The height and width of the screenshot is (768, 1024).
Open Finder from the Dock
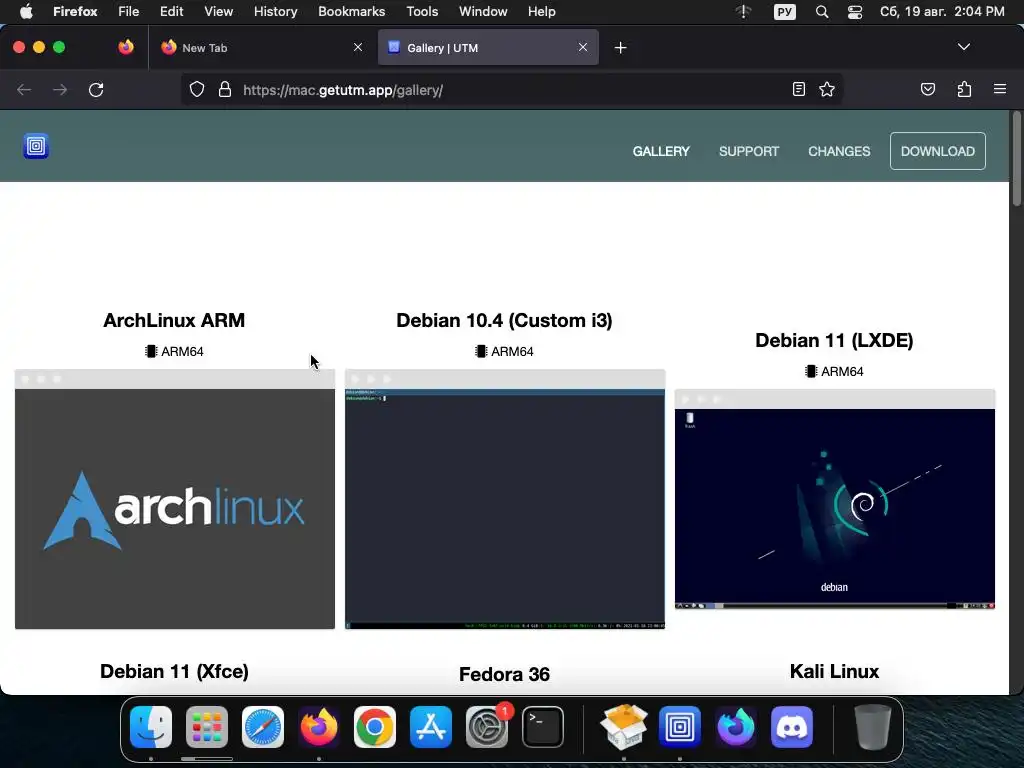(x=151, y=727)
